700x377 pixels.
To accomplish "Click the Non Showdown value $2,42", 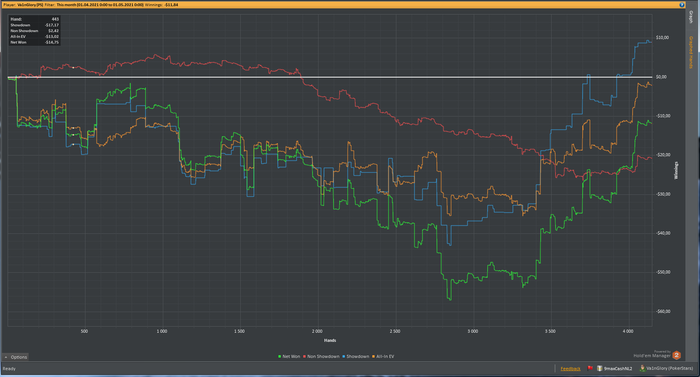I will tap(54, 31).
